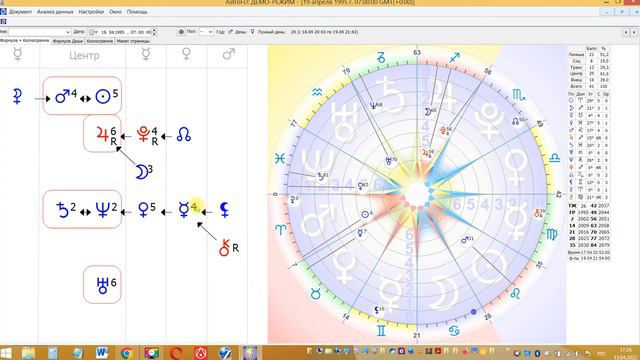Click the Scorpio sign on the chart wheel
640x360 pixels.
518,96
